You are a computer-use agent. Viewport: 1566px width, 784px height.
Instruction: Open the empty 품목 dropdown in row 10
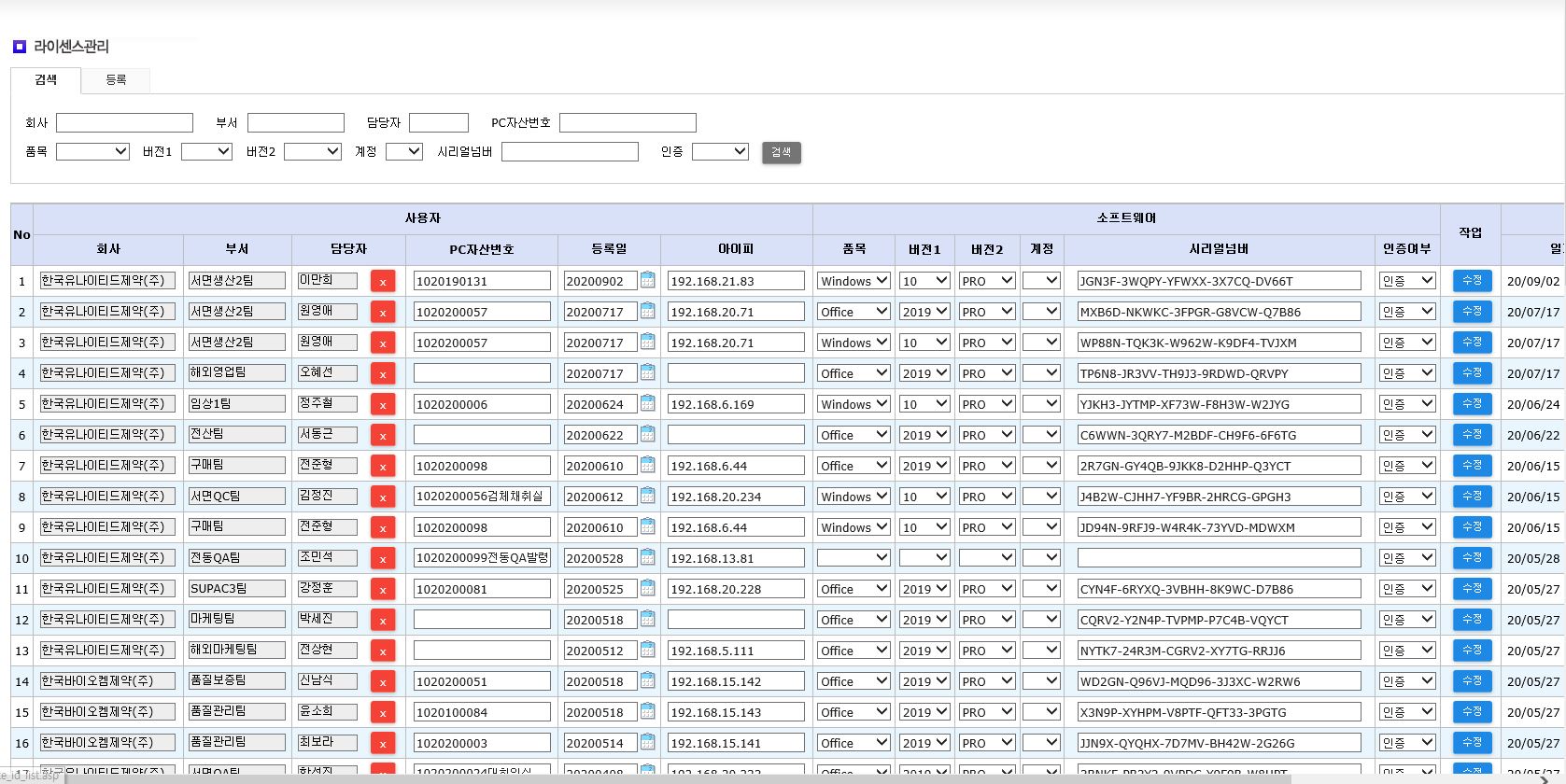[x=854, y=557]
